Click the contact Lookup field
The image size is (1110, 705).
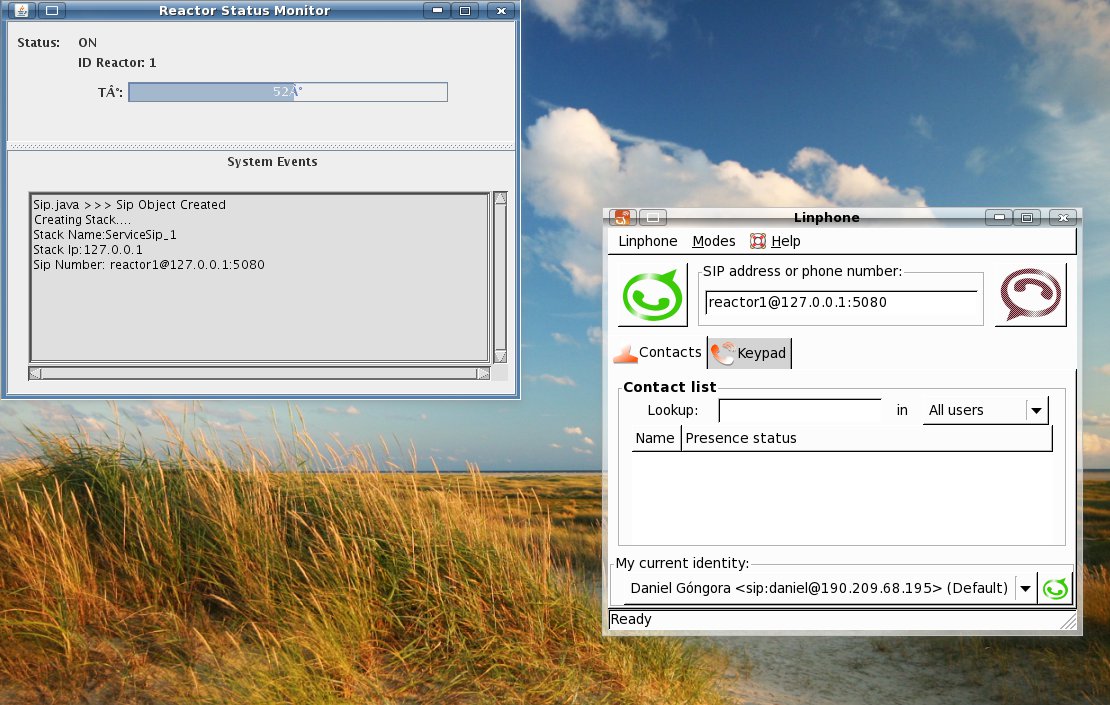pos(800,411)
